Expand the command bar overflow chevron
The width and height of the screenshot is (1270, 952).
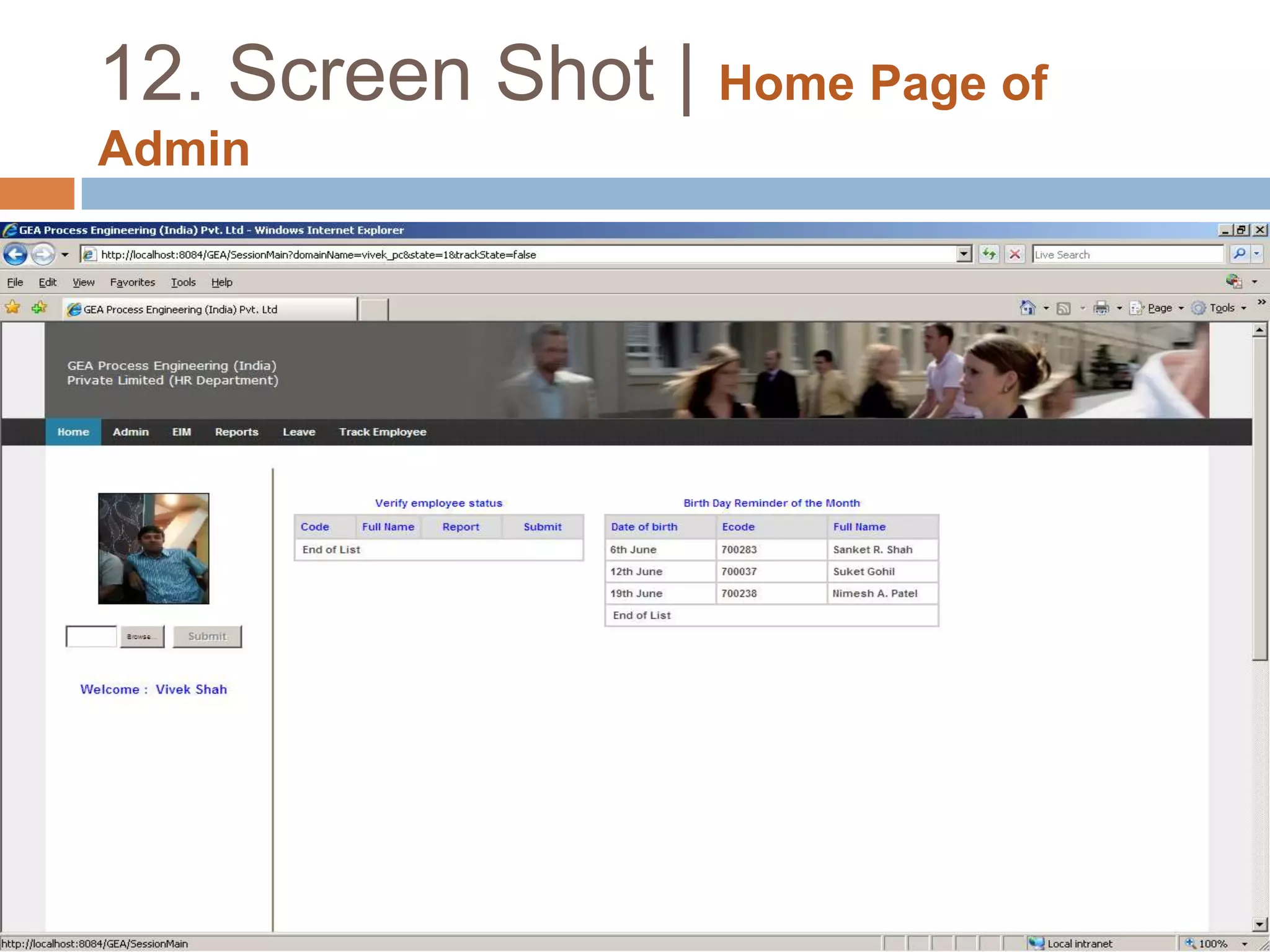pyautogui.click(x=1261, y=302)
